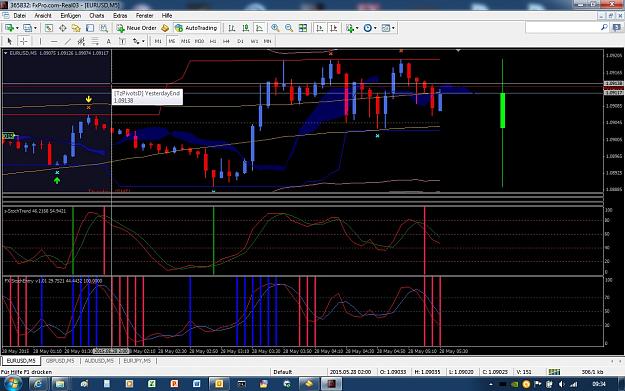Select the horizontal line tool

tap(54, 41)
